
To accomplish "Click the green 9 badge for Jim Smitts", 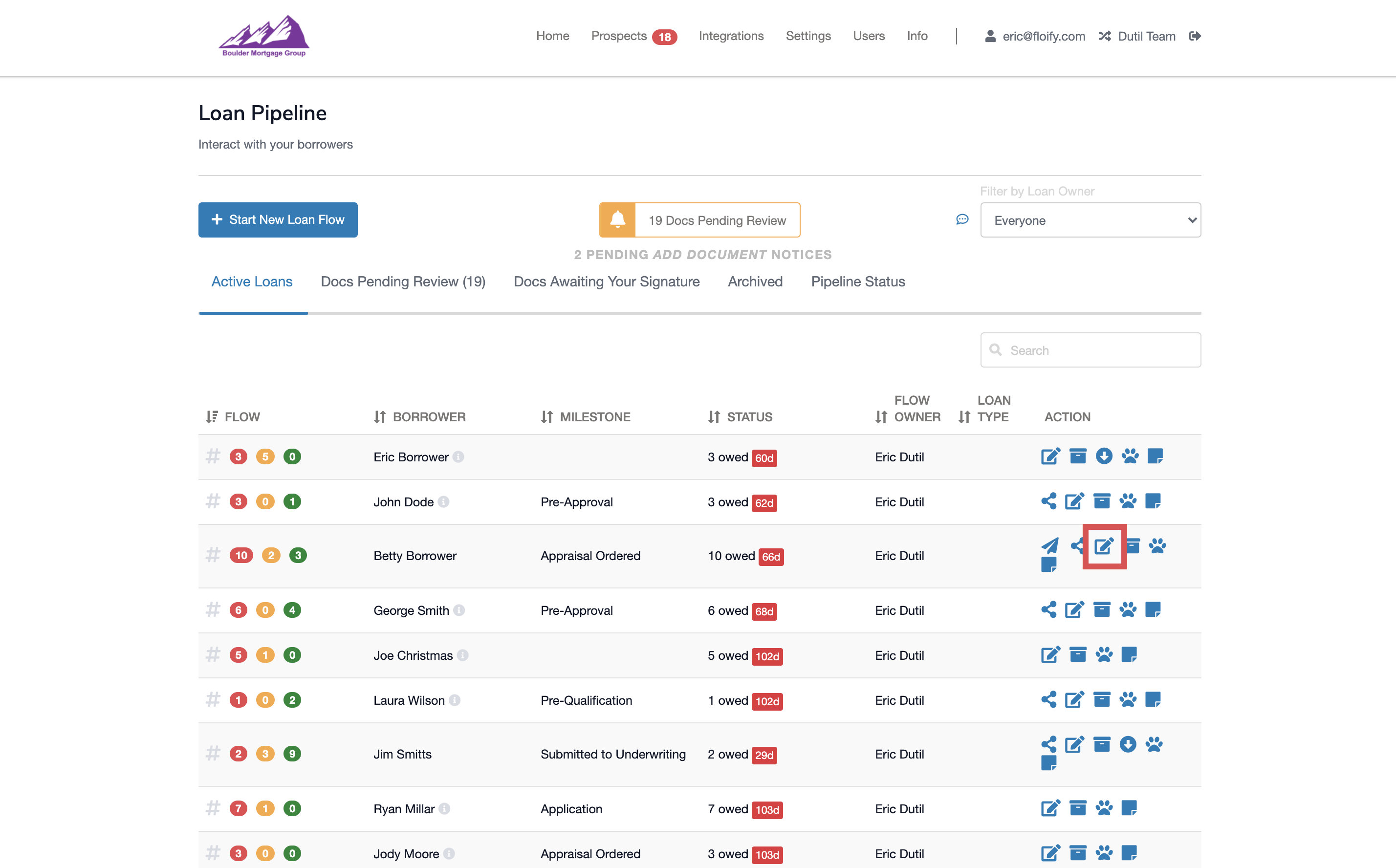I will tap(292, 754).
